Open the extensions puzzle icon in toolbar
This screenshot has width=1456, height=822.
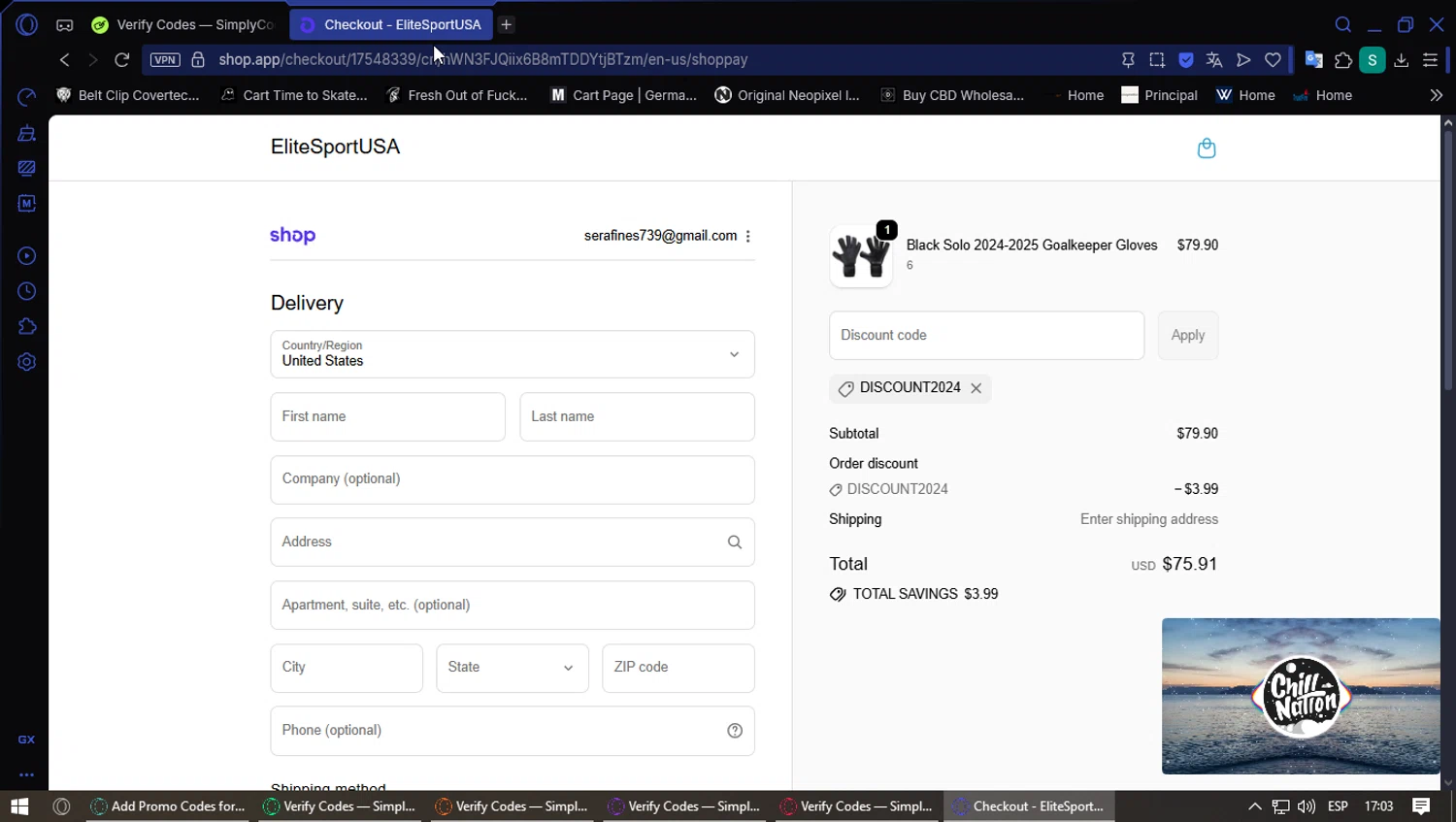coord(1343,60)
